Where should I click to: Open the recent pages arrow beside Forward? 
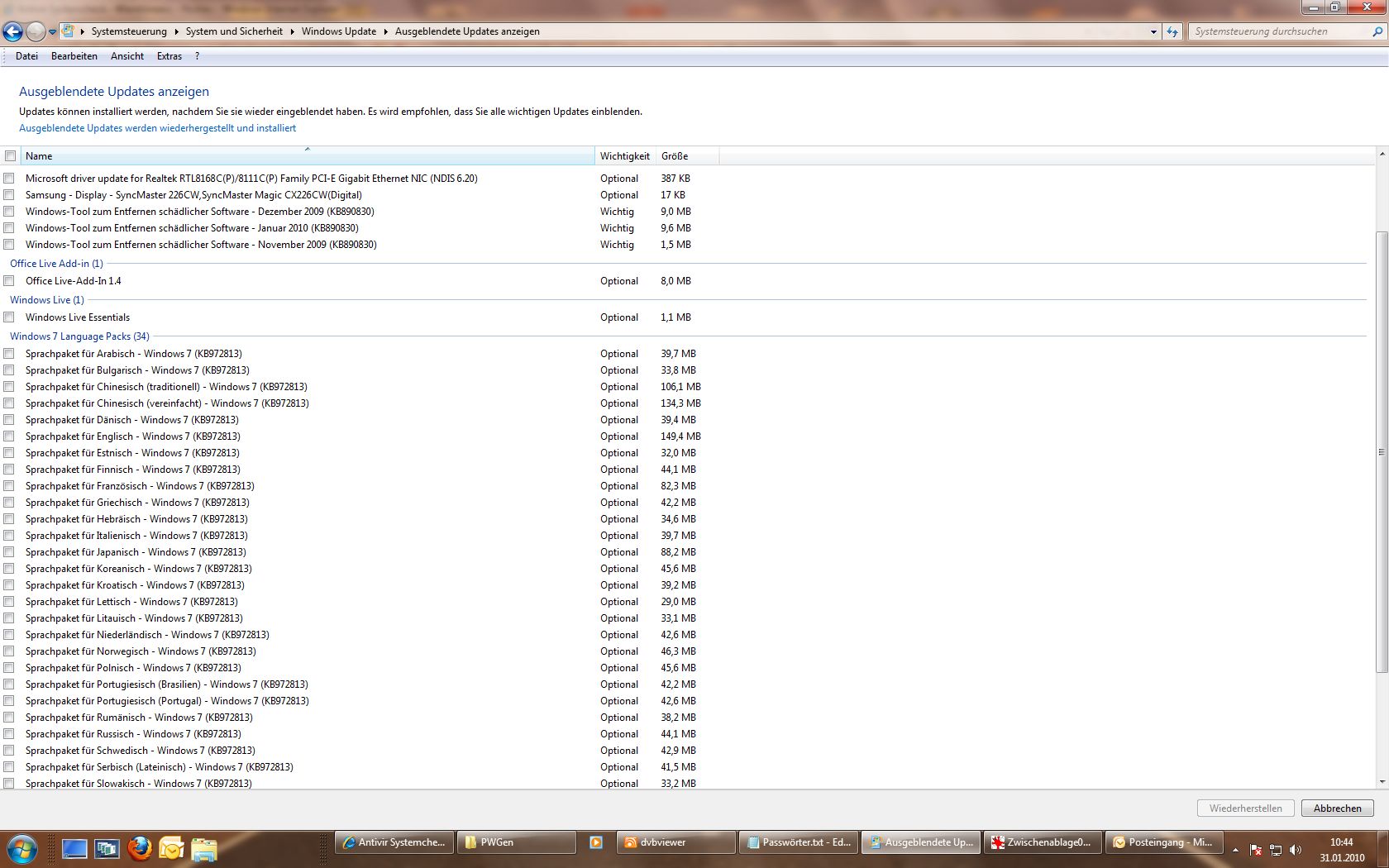click(53, 32)
